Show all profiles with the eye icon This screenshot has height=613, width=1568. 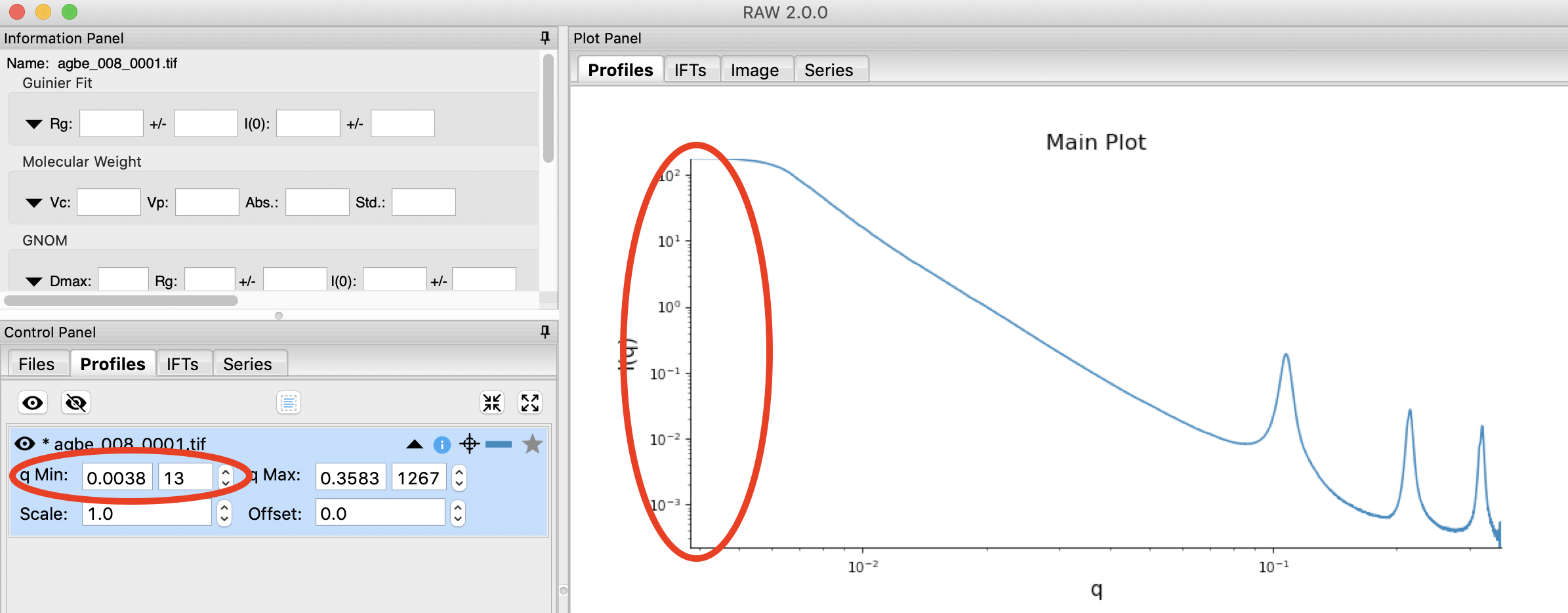[33, 402]
